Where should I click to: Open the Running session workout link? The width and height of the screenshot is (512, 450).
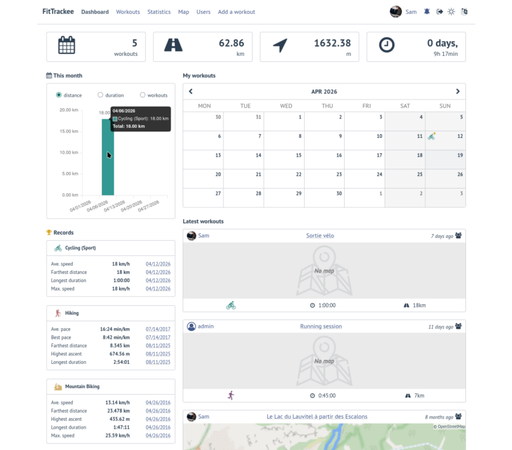coord(321,326)
